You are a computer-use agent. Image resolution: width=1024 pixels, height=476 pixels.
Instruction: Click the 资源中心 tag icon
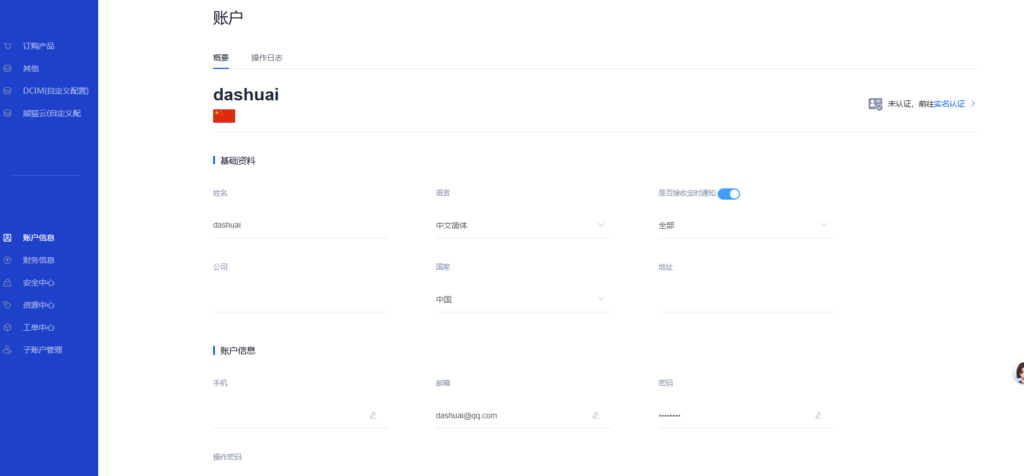(7, 305)
